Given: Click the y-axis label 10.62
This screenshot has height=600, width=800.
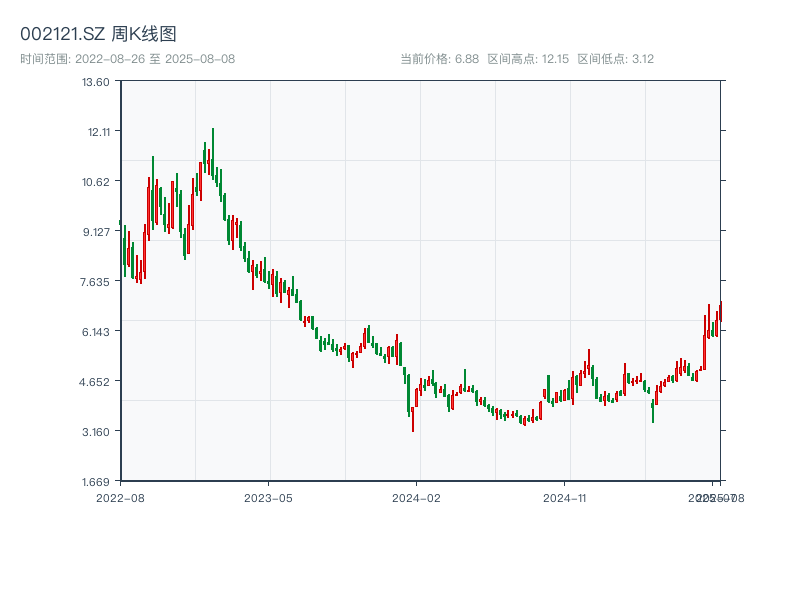Looking at the screenshot, I should click(96, 182).
